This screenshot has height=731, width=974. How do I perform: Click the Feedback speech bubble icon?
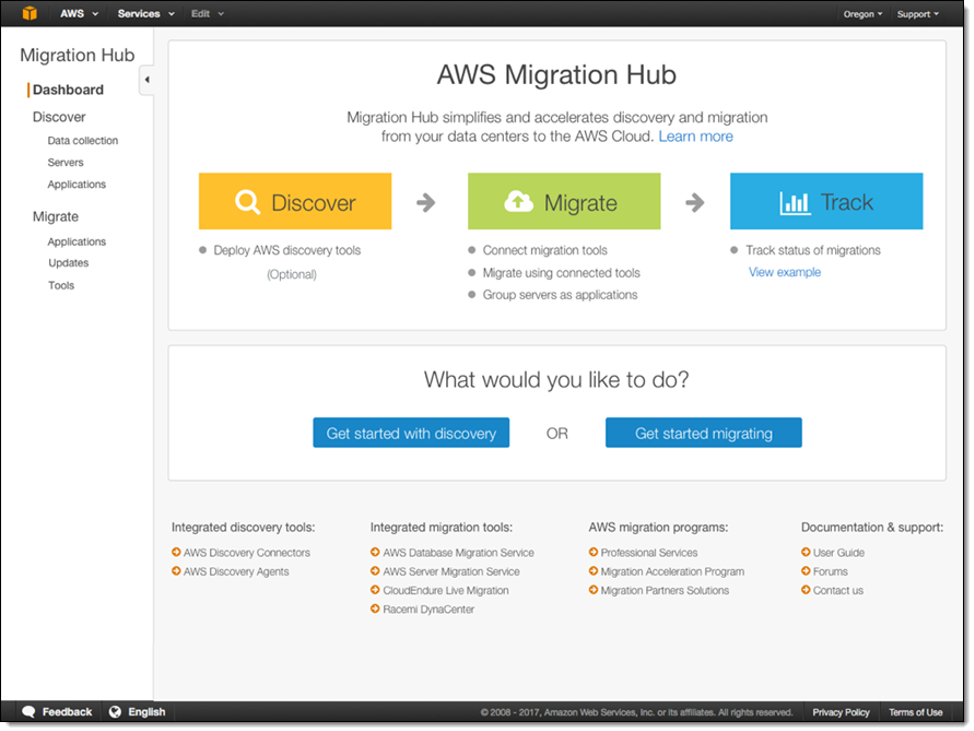[29, 712]
